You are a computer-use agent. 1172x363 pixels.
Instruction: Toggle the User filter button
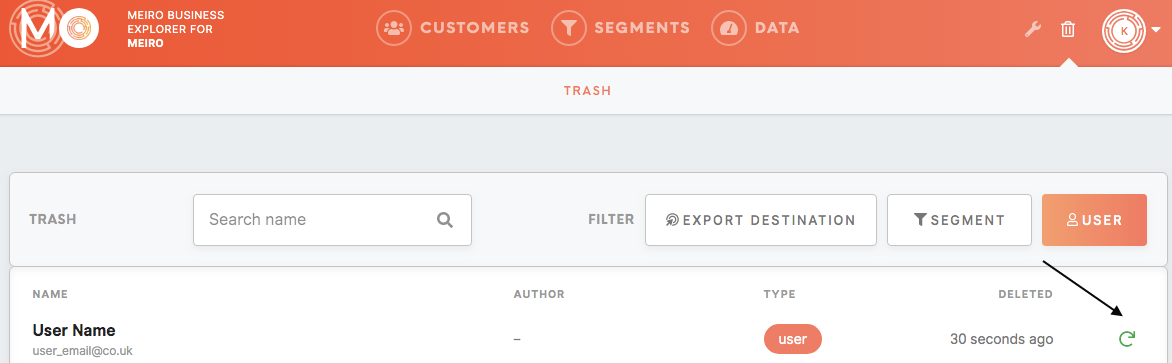coord(1094,220)
